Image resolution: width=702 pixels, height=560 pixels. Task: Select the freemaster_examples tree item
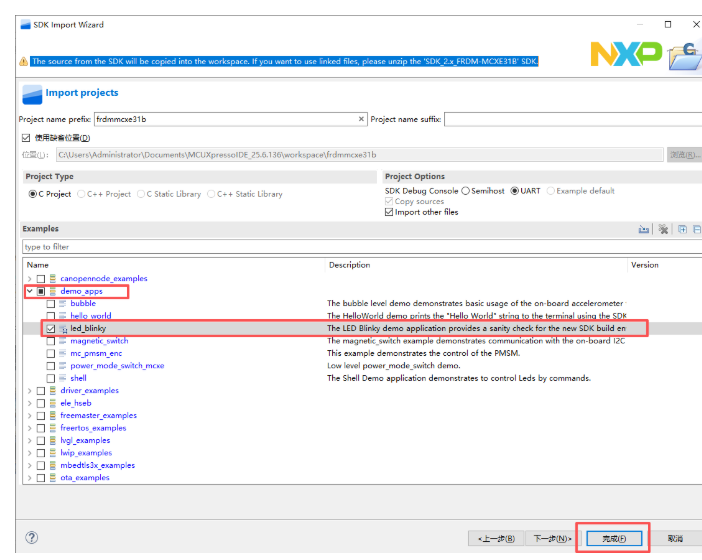(98, 415)
